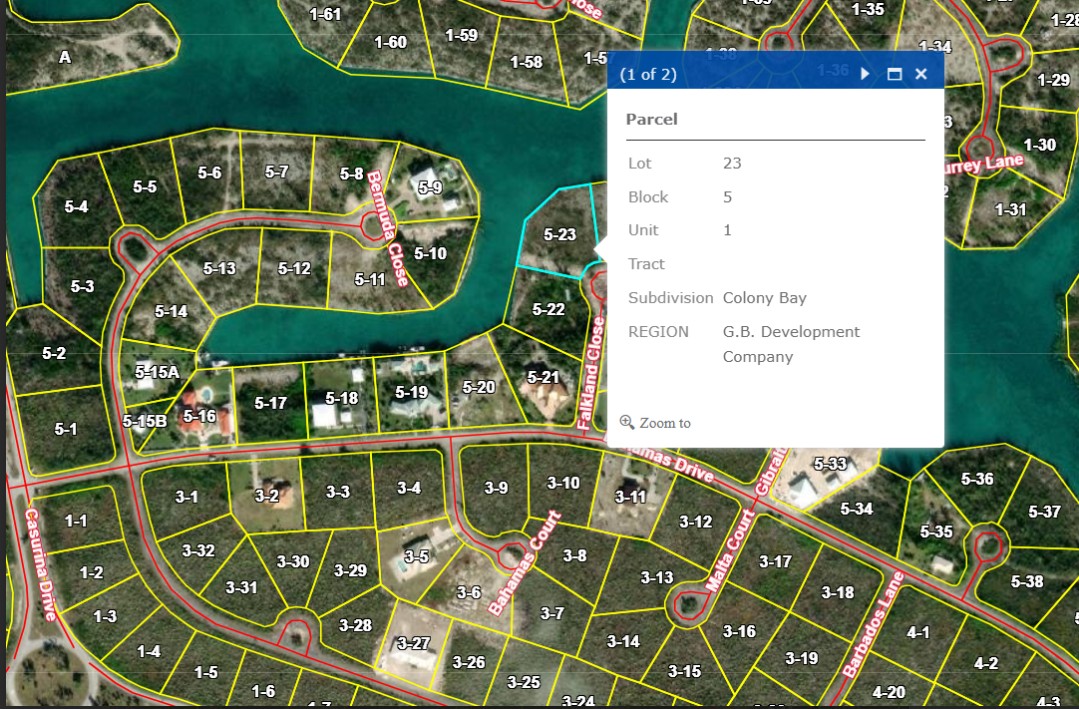Image resolution: width=1079 pixels, height=709 pixels.
Task: Click the Casurina Drive road label
Action: (x=39, y=564)
